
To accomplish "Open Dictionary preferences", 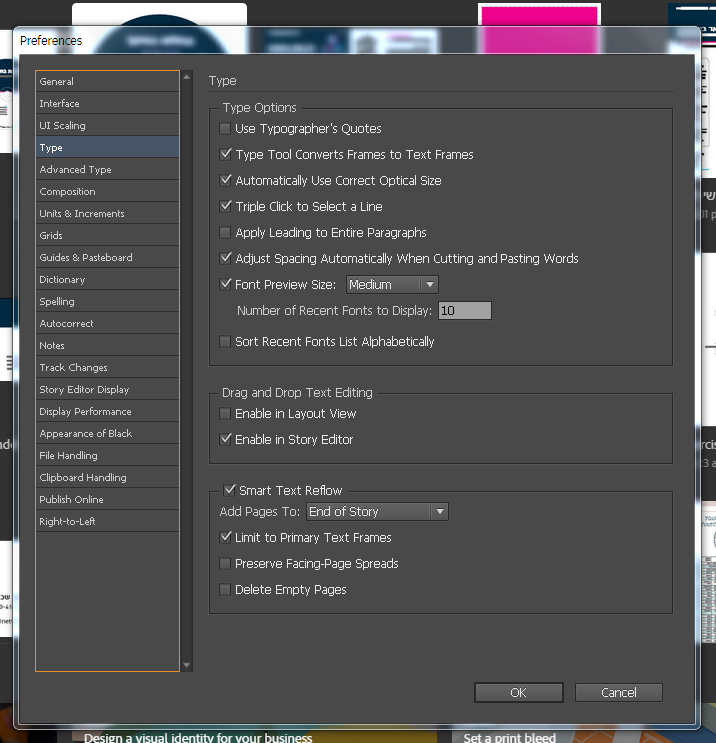I will click(x=108, y=280).
